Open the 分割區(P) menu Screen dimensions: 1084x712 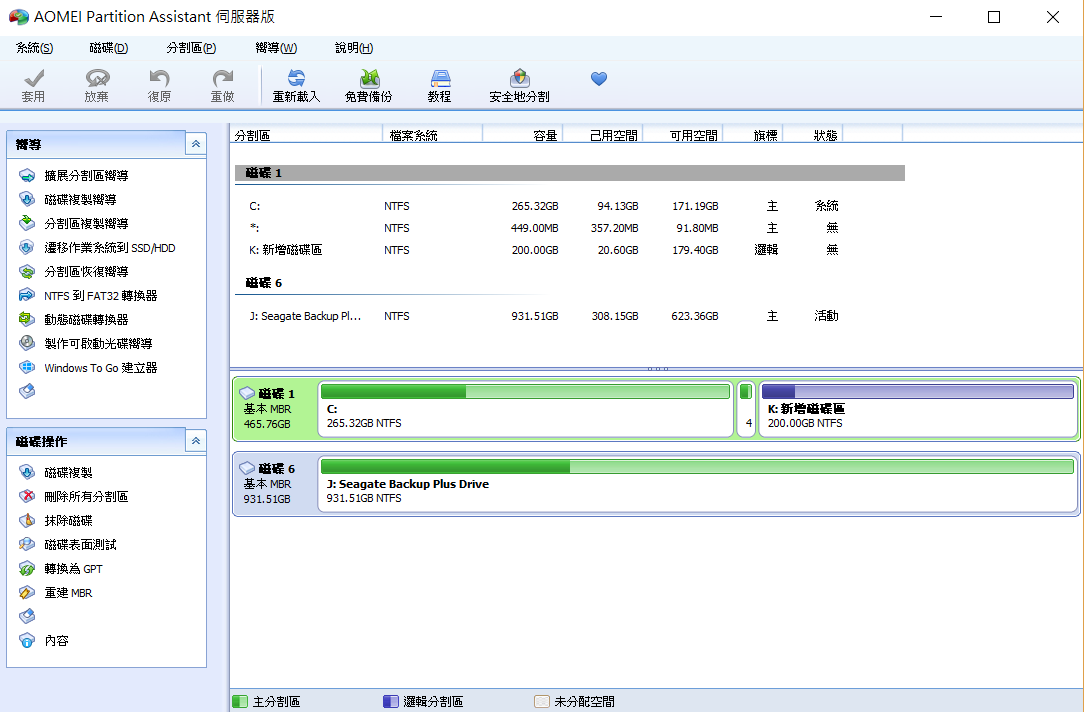[191, 48]
